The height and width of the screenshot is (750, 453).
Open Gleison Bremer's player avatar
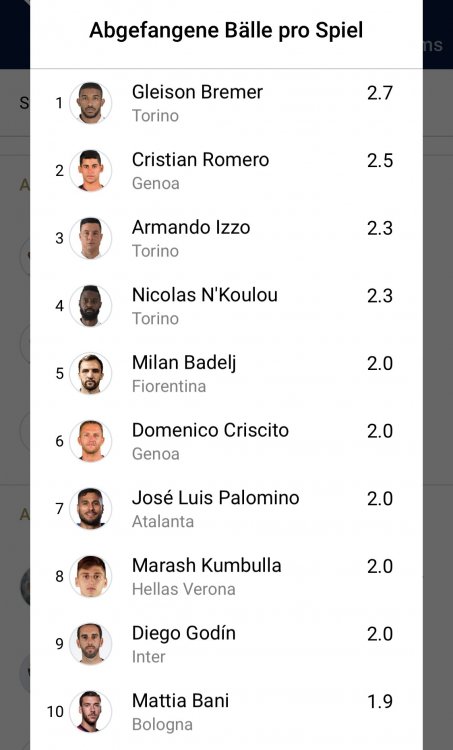90,103
